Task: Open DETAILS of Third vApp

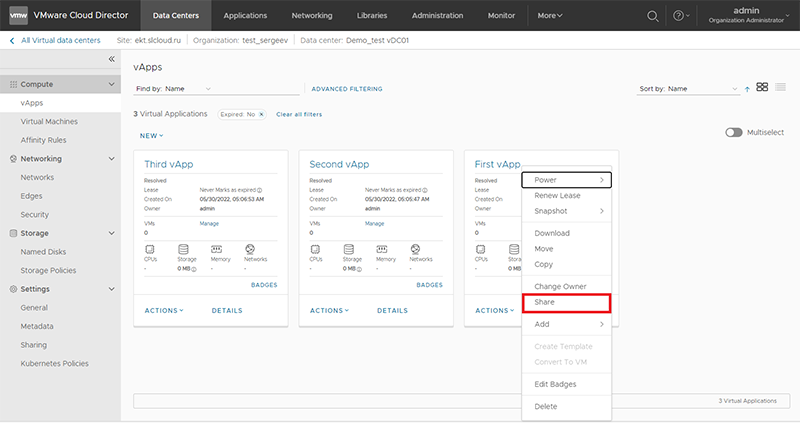Action: [x=227, y=310]
